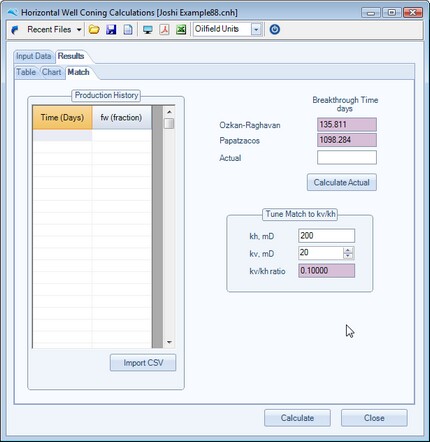Increase kv value with the up spinner arrow
Screen dimensions: 430x442
[x=348, y=250]
